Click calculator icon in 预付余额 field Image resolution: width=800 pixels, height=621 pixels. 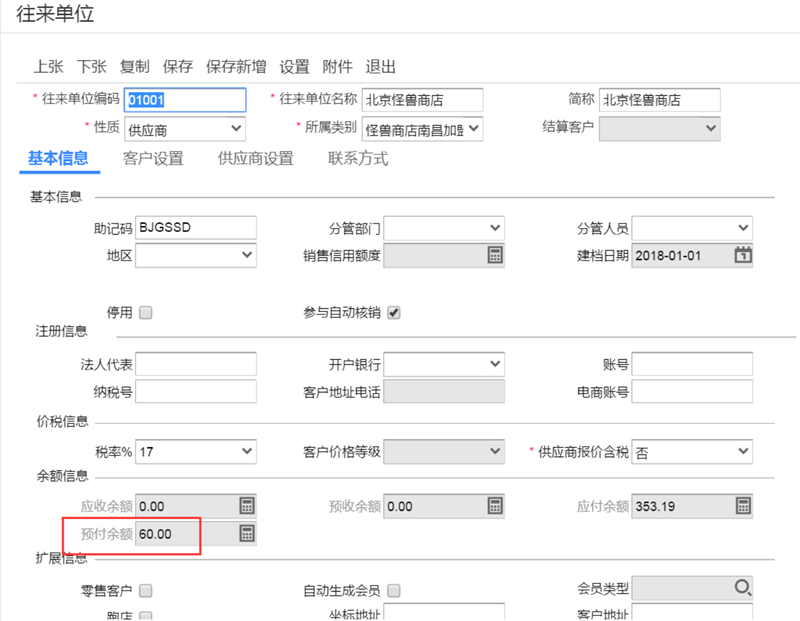coord(247,533)
